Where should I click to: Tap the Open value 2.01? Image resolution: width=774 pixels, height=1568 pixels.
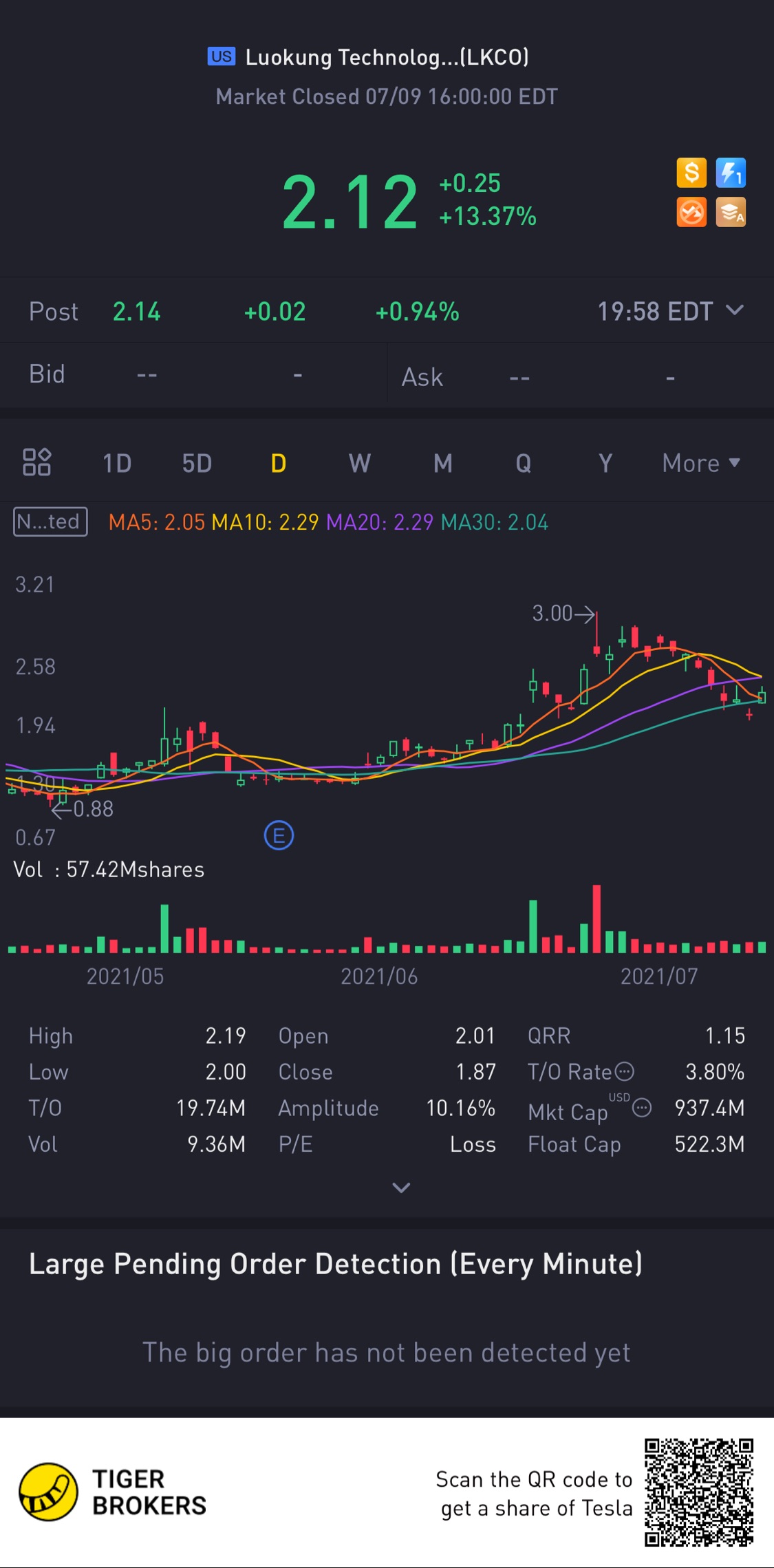coord(475,1035)
